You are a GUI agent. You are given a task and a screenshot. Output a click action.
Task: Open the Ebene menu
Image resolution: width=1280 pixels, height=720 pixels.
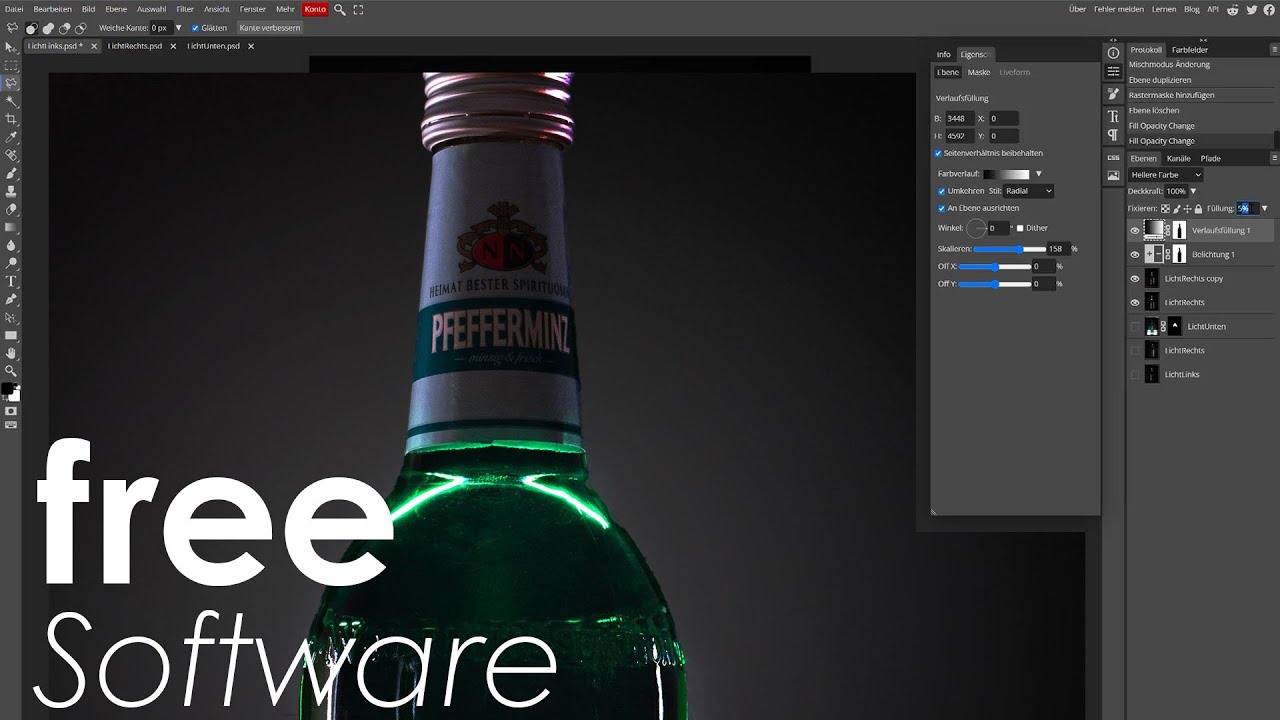[x=116, y=9]
